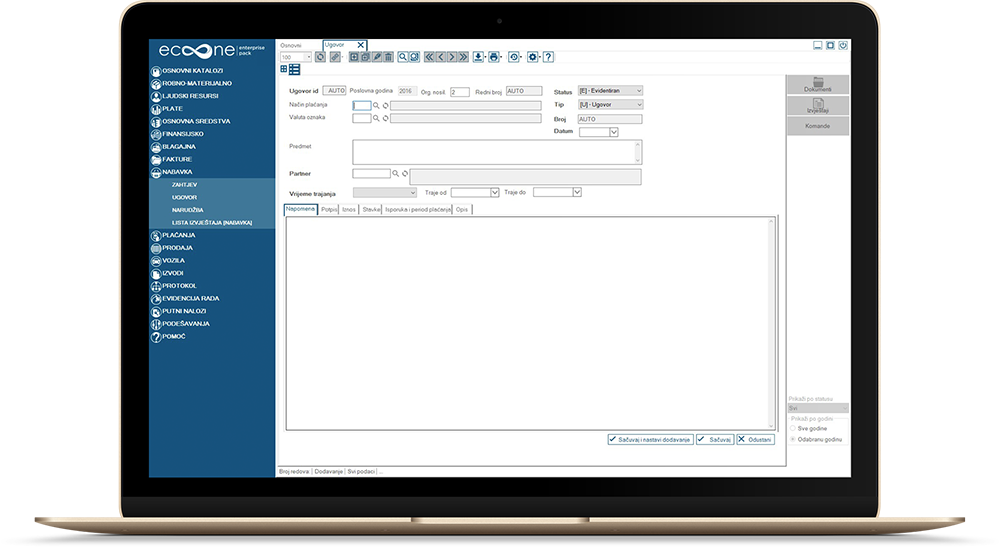
Task: Open the Izvještaji panel button
Action: pos(818,106)
